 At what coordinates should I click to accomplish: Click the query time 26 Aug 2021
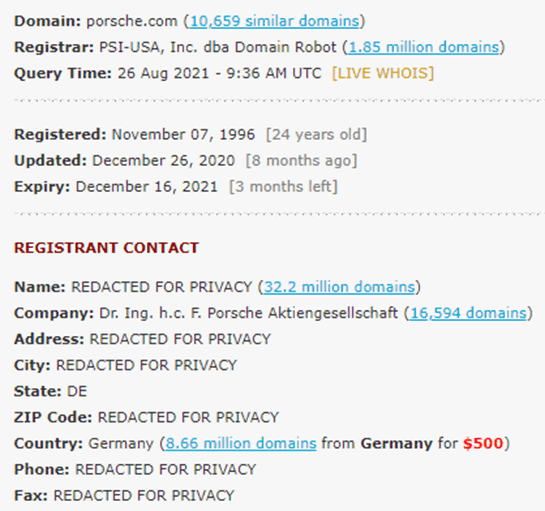coord(164,73)
